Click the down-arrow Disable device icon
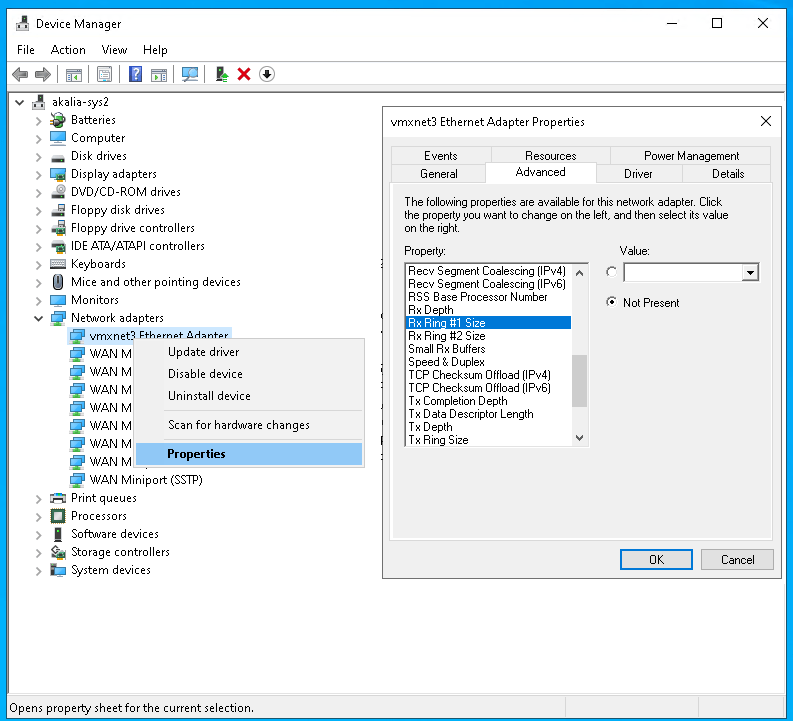 (x=266, y=74)
